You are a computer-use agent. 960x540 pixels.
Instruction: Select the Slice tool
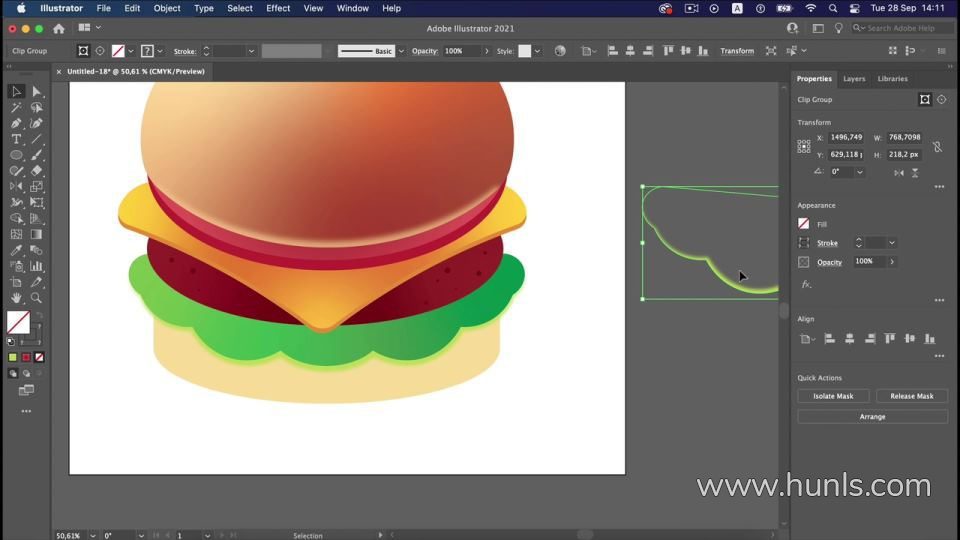[37, 282]
